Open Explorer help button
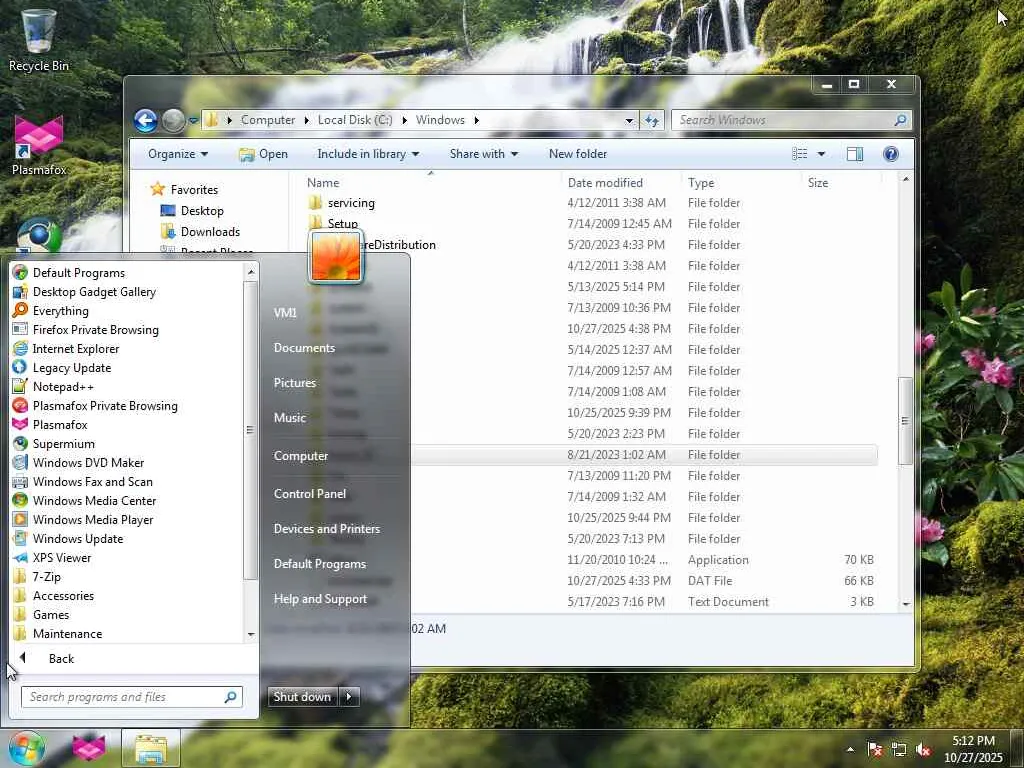 pos(891,153)
